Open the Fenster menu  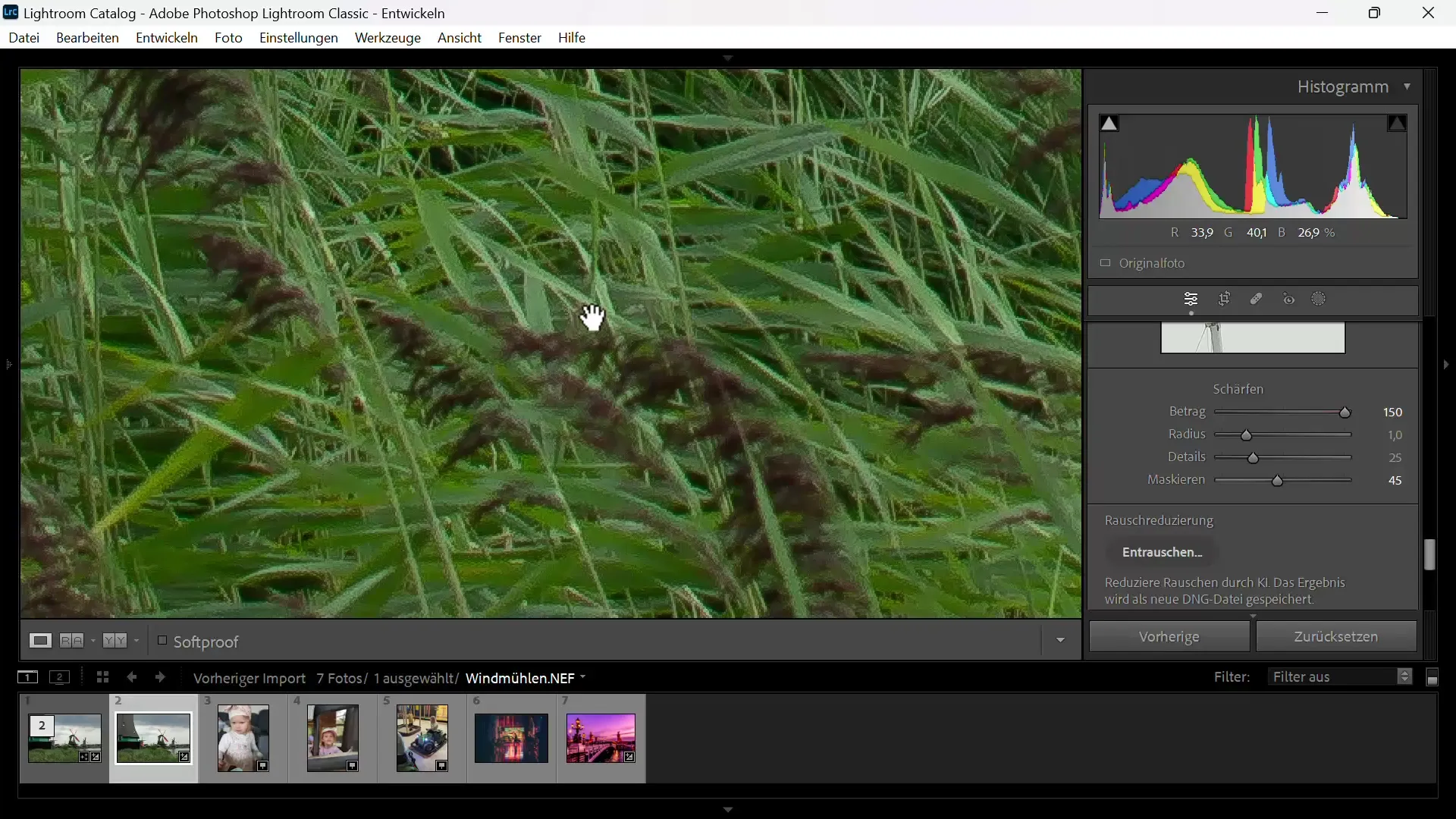(x=519, y=38)
